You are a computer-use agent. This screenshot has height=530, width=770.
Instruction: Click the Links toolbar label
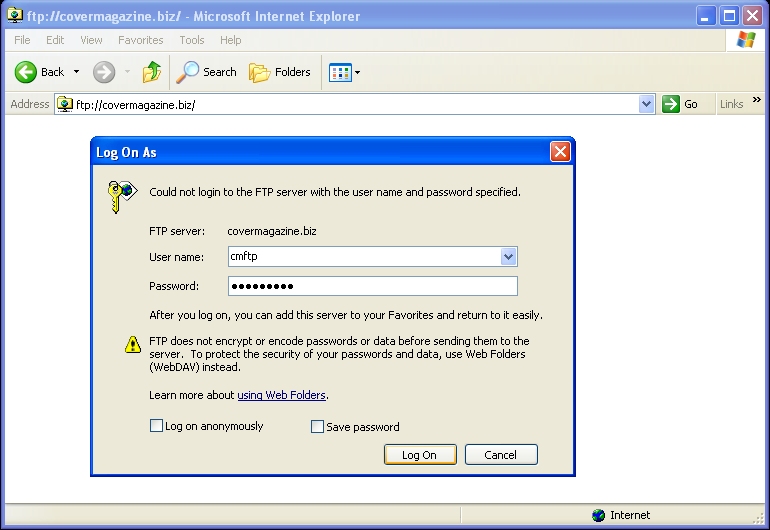point(731,104)
